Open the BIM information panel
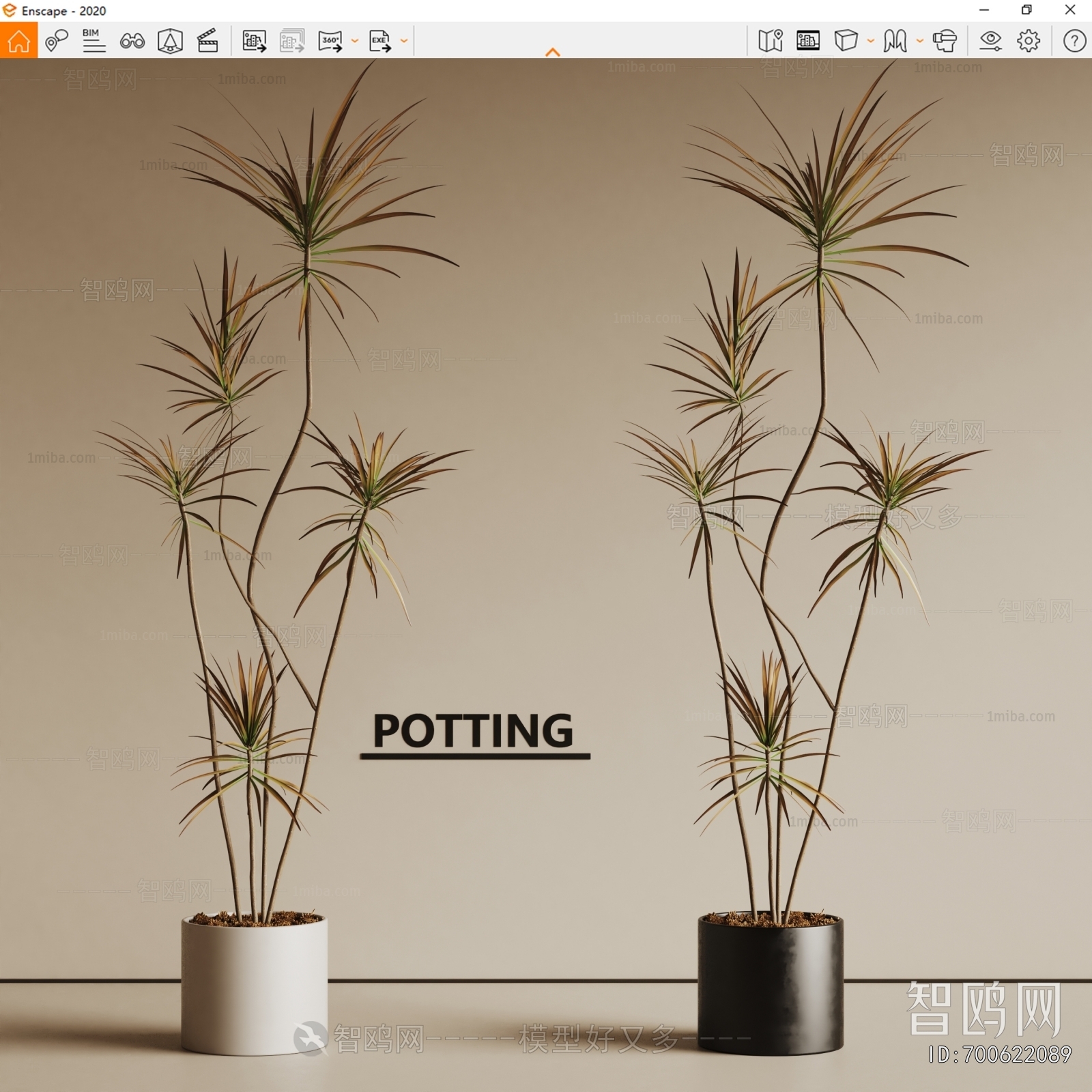Image resolution: width=1092 pixels, height=1092 pixels. click(94, 41)
